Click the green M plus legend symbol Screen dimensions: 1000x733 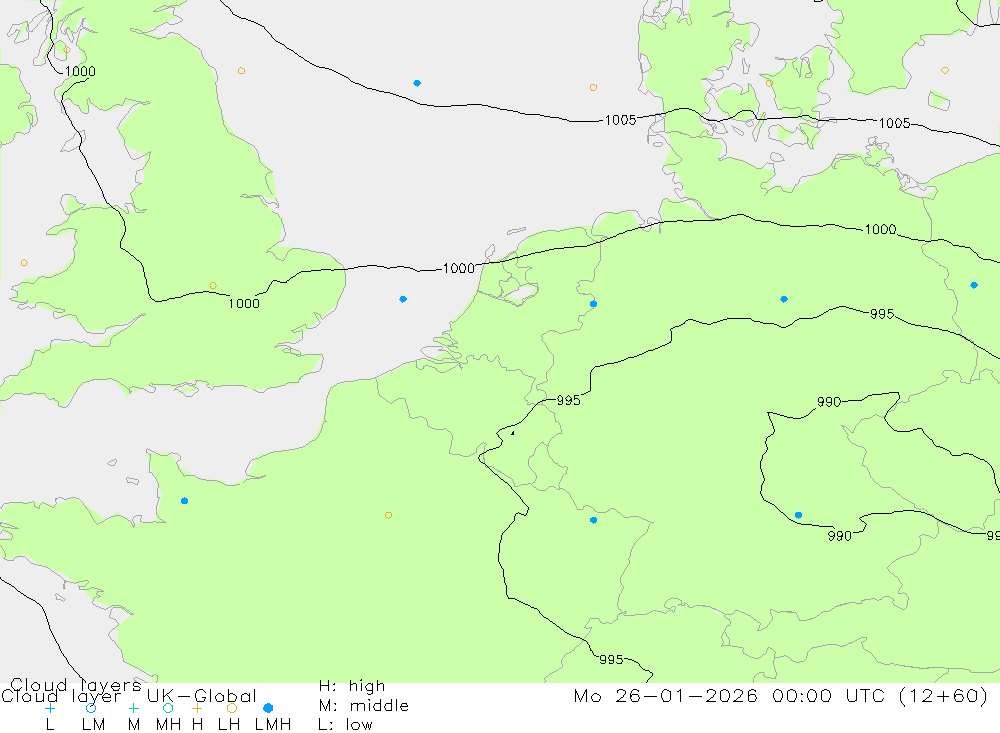(x=133, y=708)
